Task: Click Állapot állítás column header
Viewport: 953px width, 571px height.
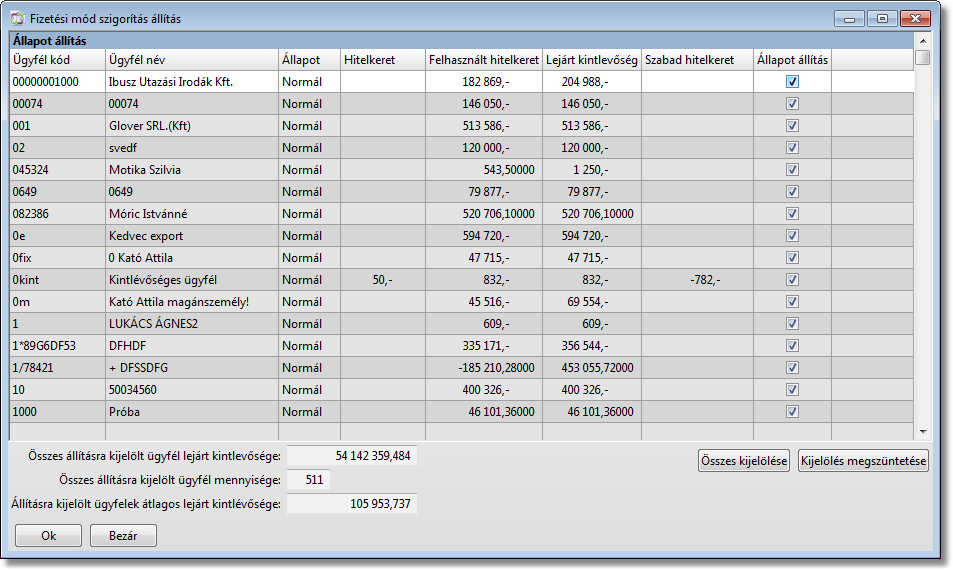Action: click(793, 60)
